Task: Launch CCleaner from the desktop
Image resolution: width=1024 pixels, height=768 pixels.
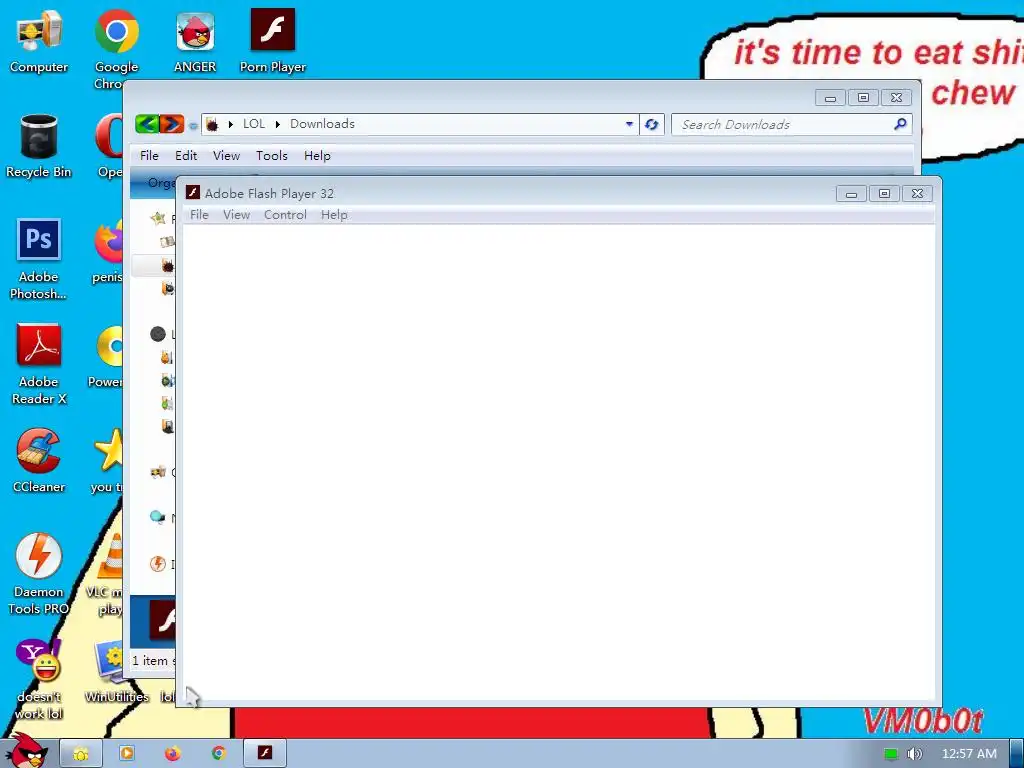Action: pyautogui.click(x=39, y=461)
